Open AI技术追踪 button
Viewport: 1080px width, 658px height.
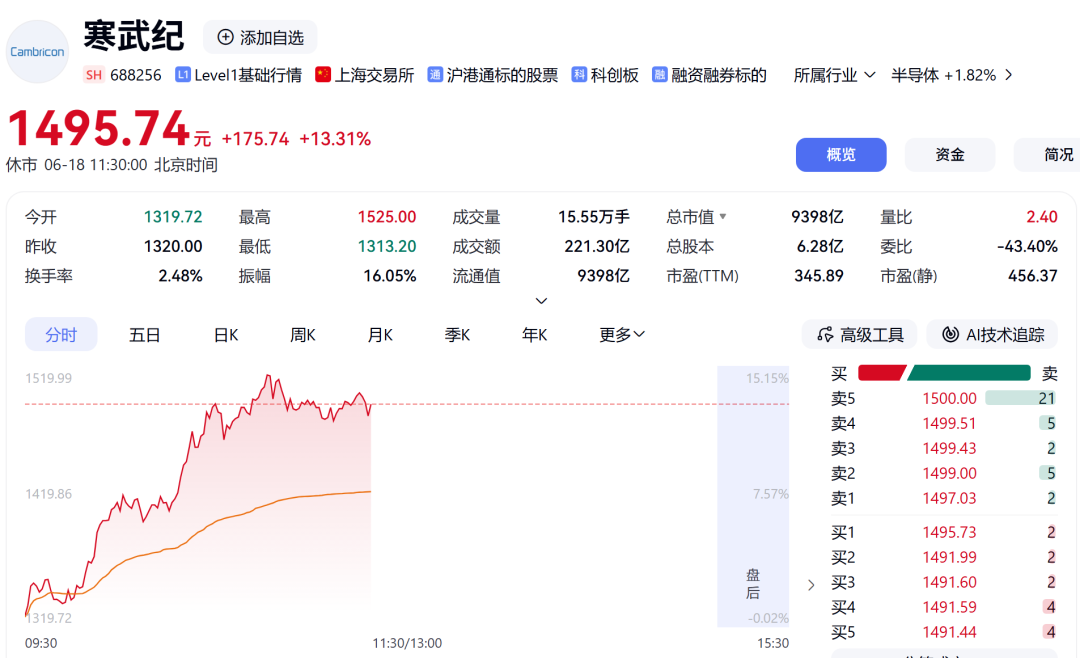click(993, 334)
